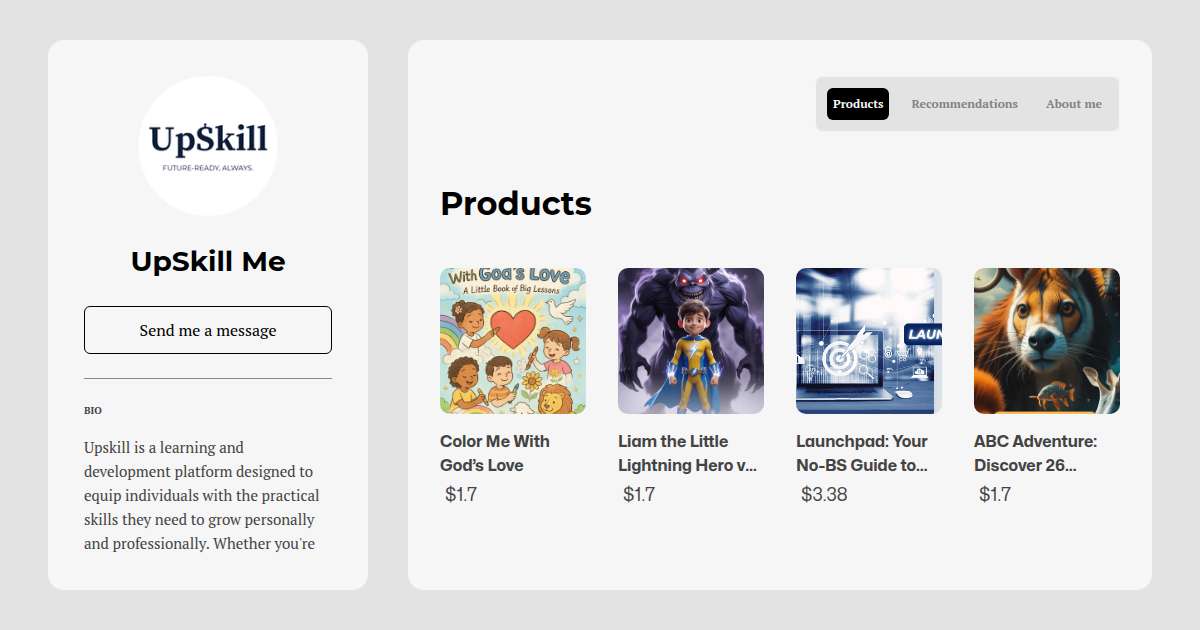Click the Send me a message button

click(x=208, y=330)
